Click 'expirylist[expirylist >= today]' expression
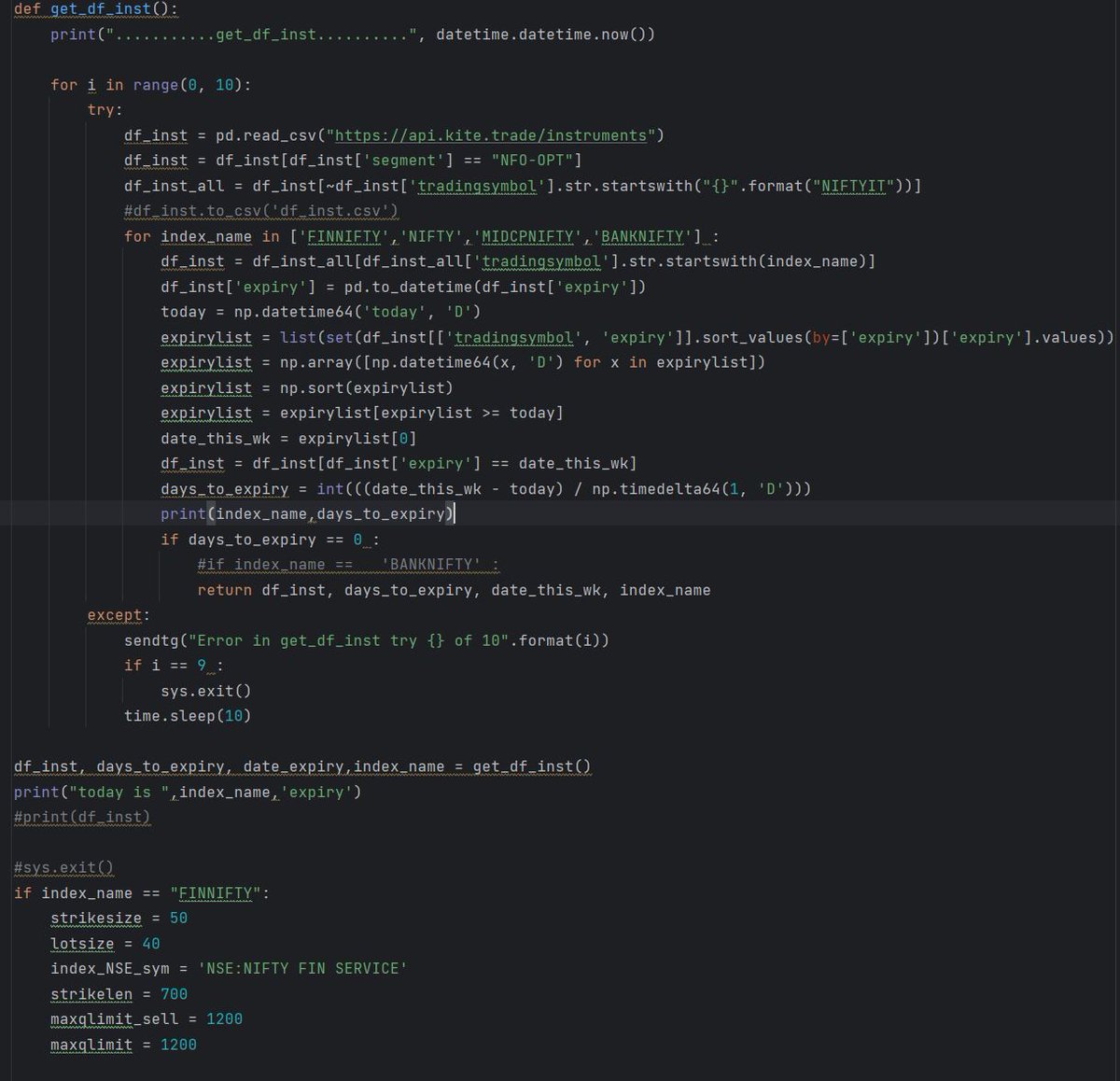 click(422, 413)
